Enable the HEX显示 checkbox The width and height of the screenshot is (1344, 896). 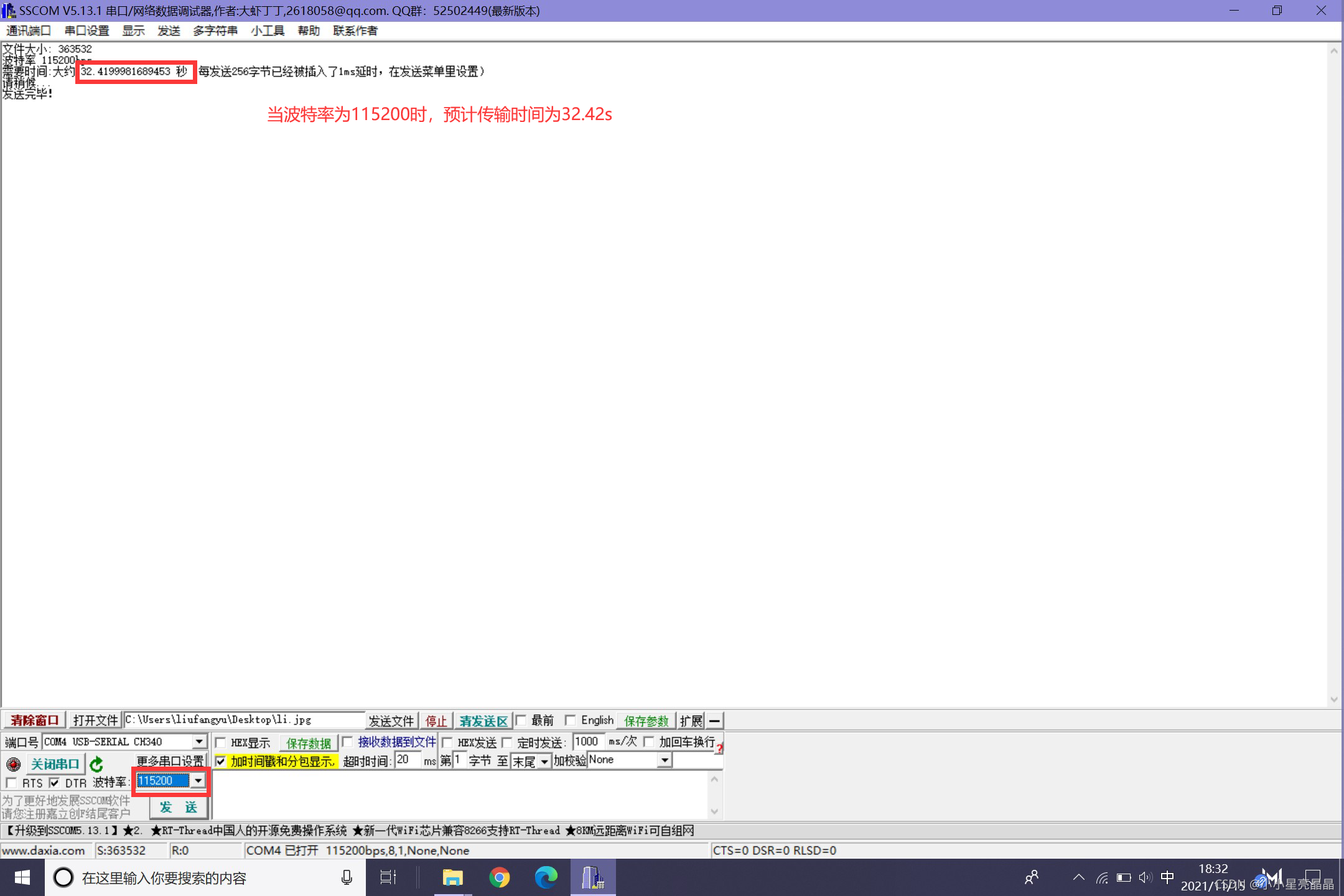tap(221, 742)
